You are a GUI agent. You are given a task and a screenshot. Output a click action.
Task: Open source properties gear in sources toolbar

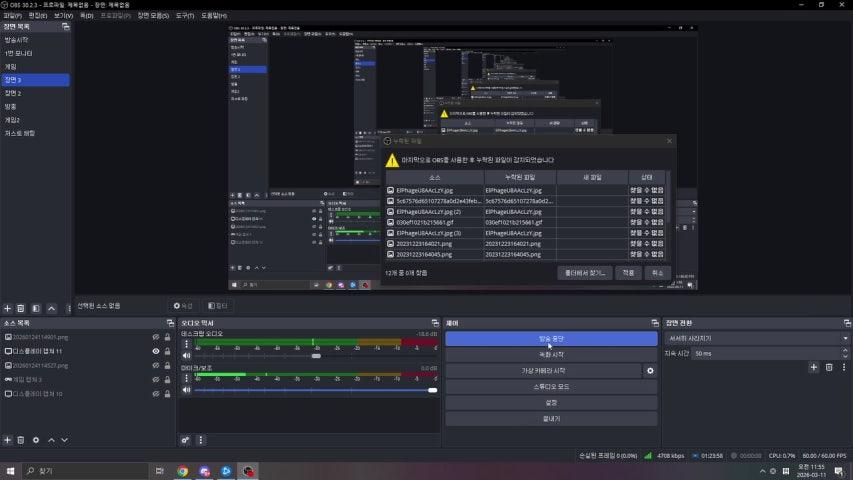[36, 439]
